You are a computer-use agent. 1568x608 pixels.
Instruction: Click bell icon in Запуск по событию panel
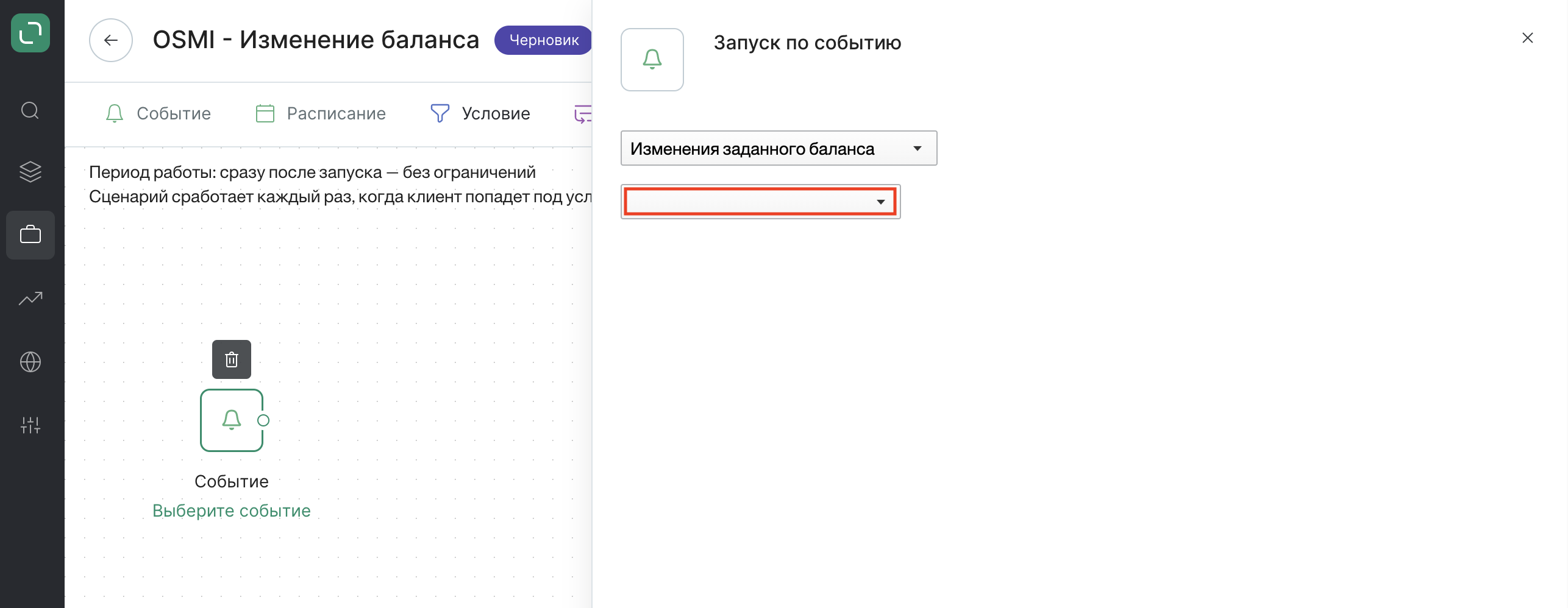point(652,60)
